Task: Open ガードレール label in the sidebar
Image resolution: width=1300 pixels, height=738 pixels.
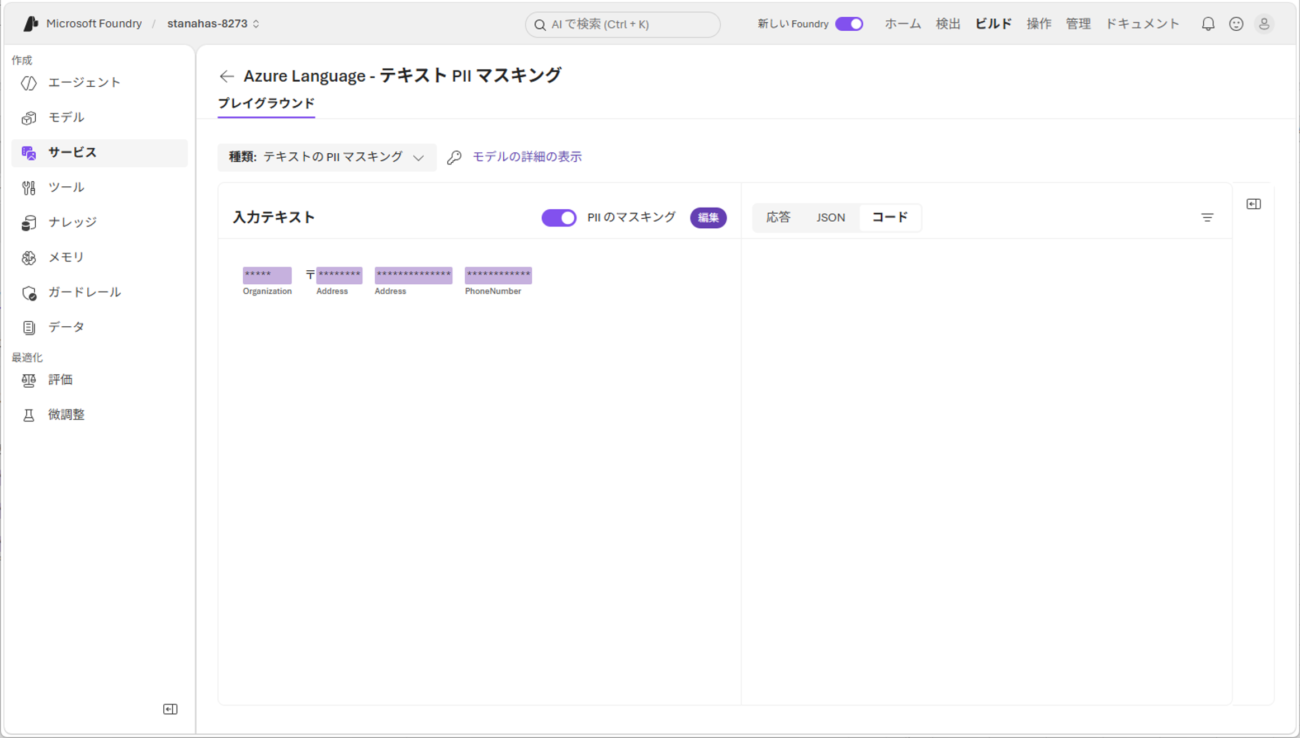Action: [84, 293]
